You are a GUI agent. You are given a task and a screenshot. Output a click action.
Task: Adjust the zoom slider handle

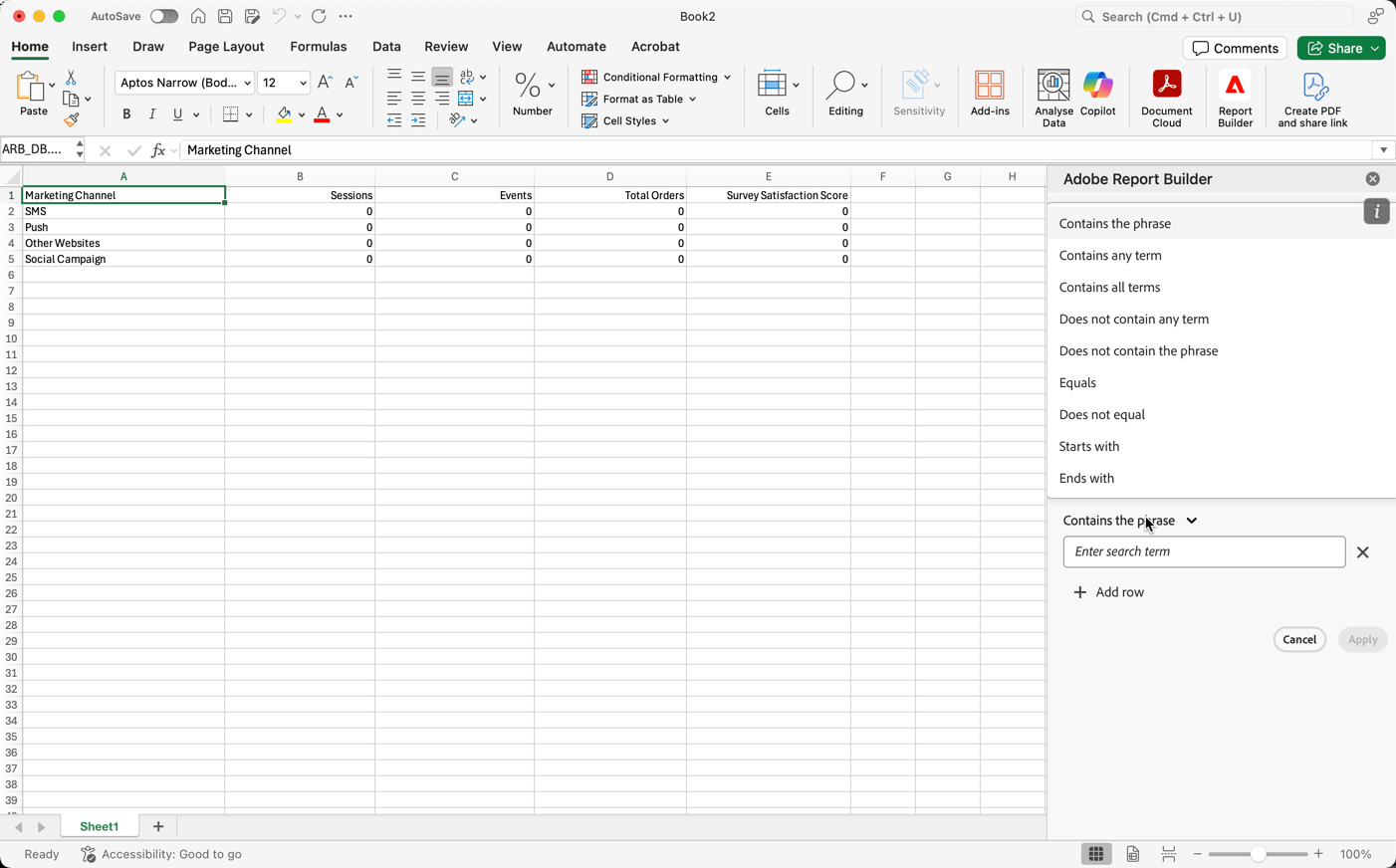[x=1259, y=854]
